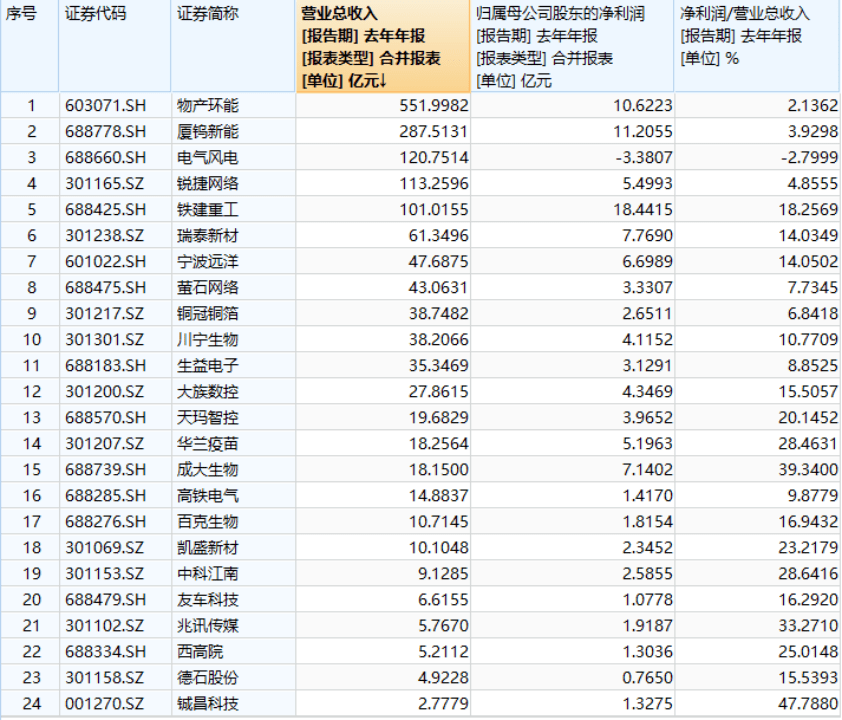
Task: Click the 成大生物 margin value 39.3400
Action: point(804,470)
